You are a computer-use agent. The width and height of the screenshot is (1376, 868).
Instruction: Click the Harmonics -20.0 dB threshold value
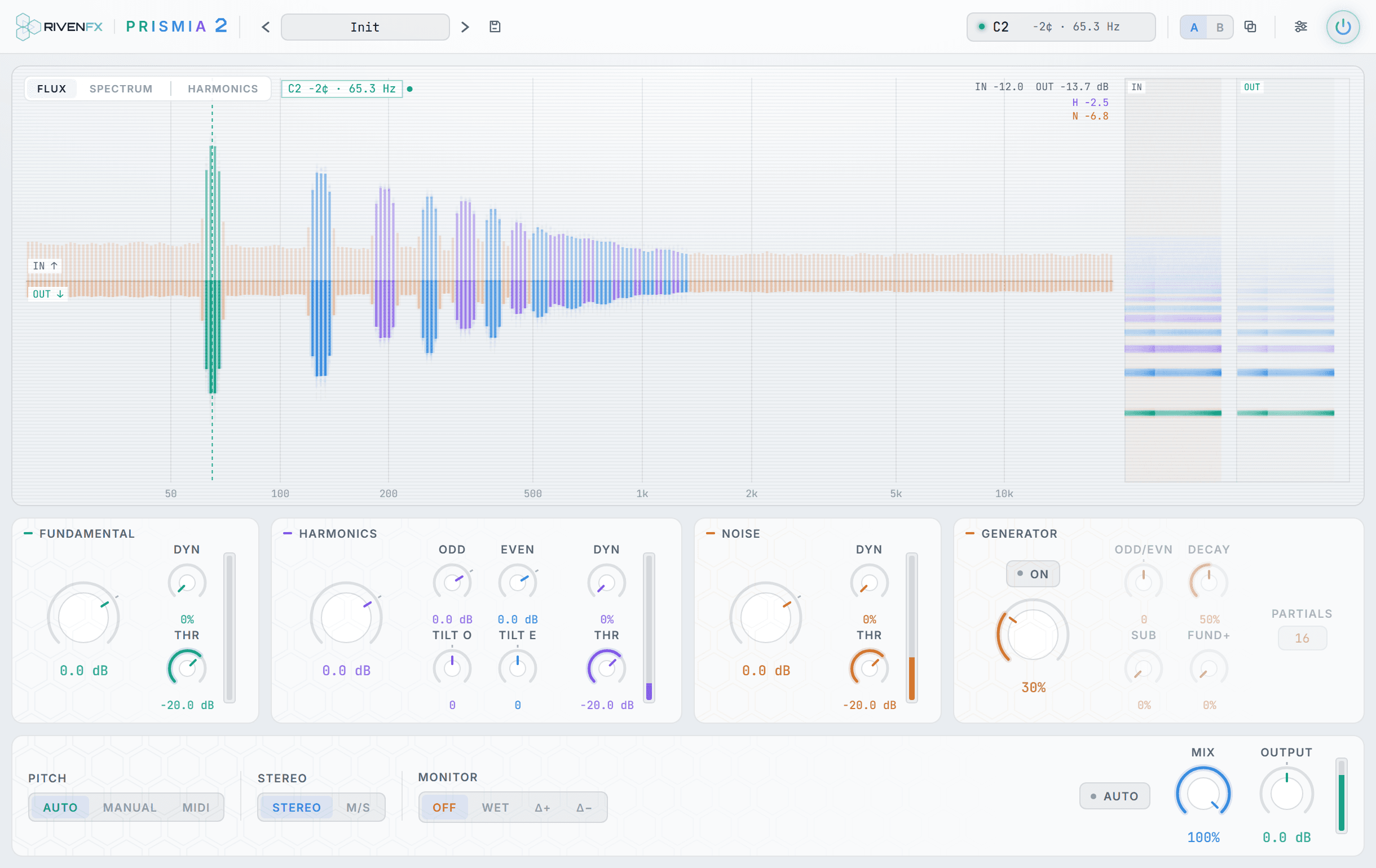pos(607,705)
